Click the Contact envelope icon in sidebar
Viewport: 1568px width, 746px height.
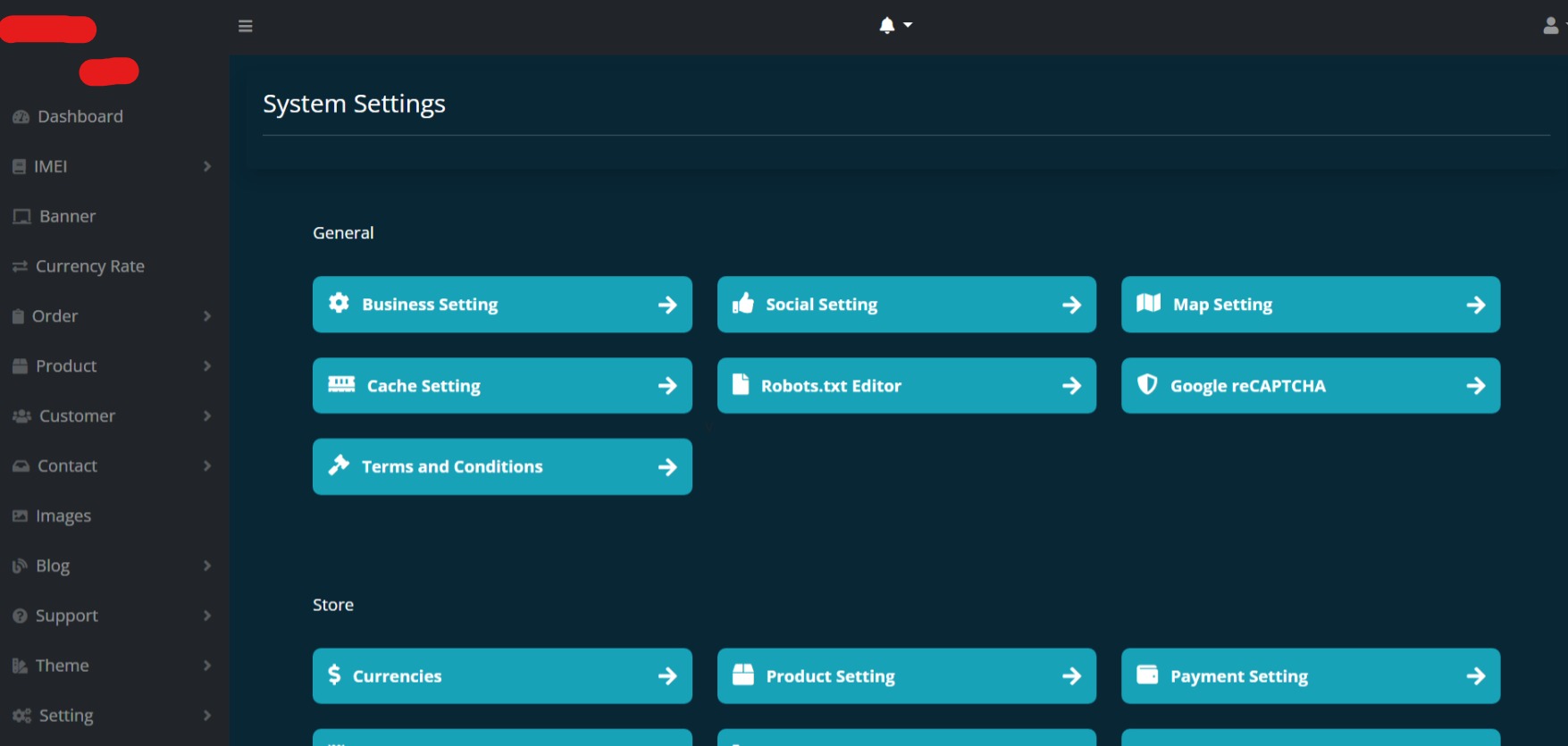click(21, 466)
